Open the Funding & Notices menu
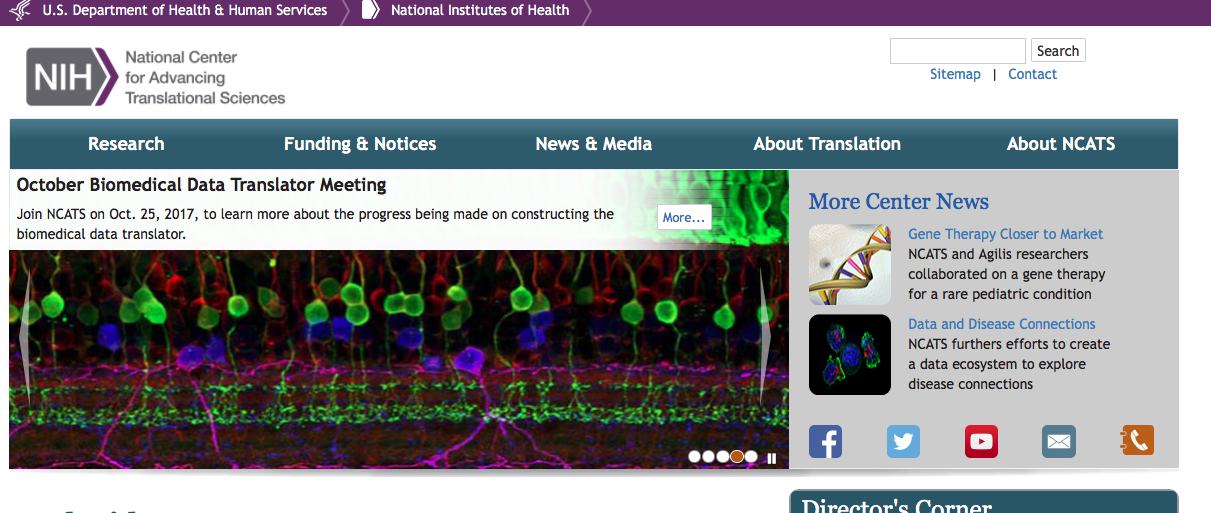This screenshot has width=1211, height=513. tap(360, 144)
